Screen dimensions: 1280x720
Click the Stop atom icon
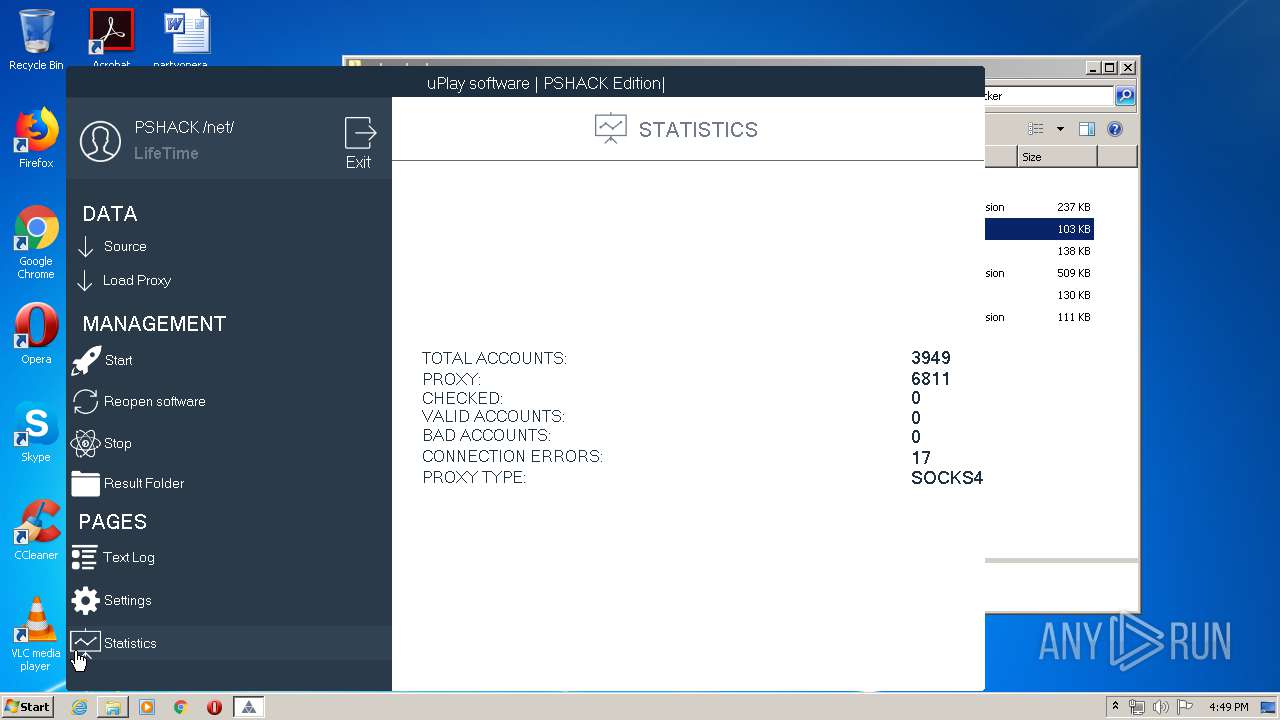(x=85, y=443)
